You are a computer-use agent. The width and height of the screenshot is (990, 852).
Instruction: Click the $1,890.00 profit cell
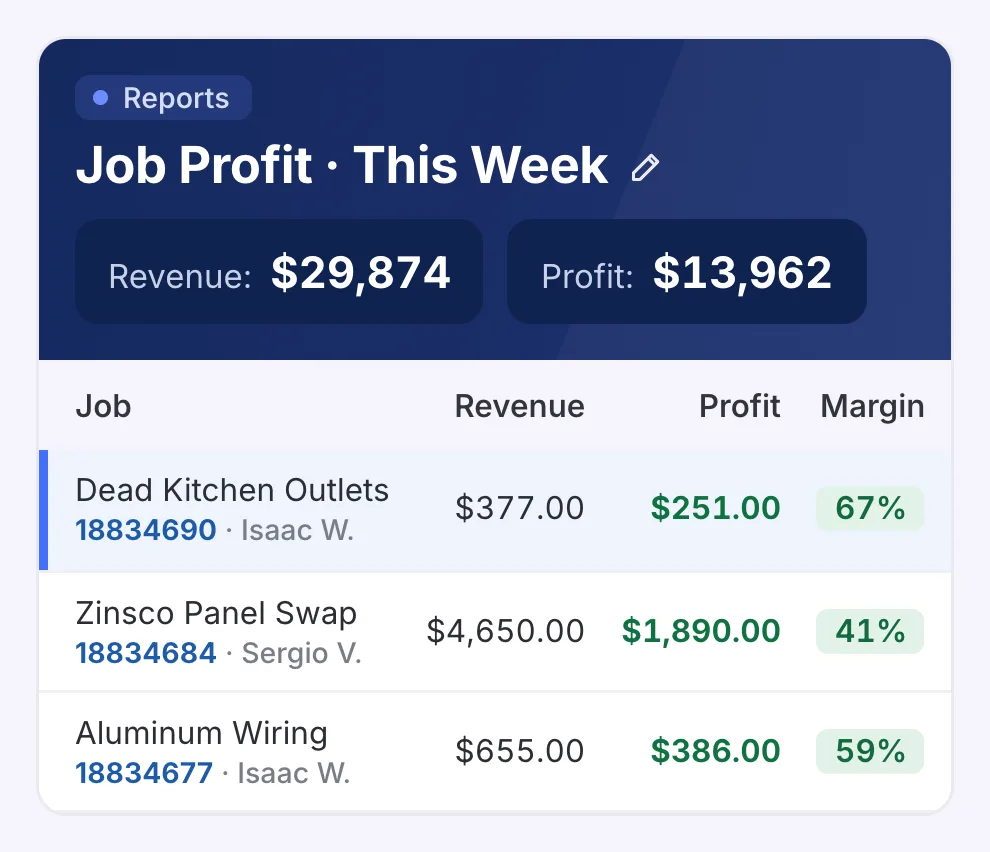point(701,631)
